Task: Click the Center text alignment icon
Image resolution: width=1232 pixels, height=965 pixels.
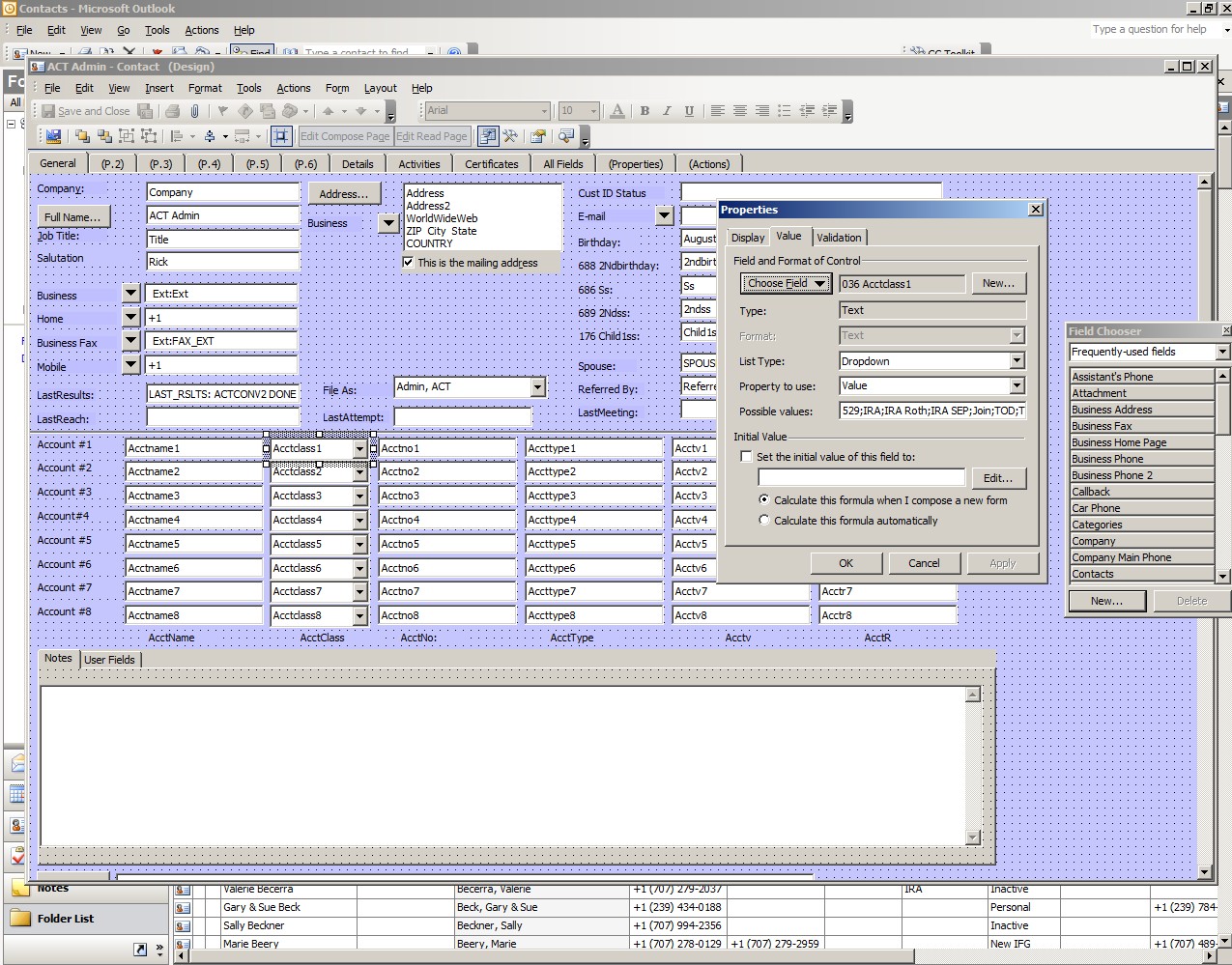Action: [x=740, y=111]
